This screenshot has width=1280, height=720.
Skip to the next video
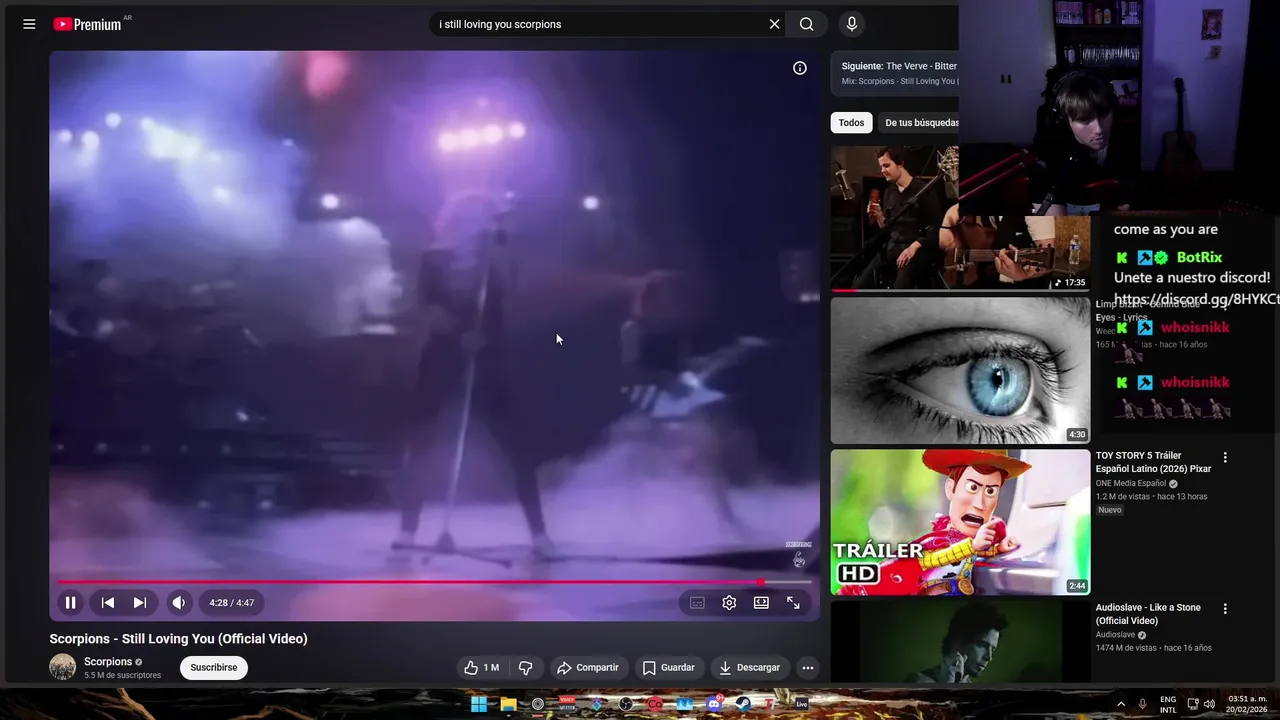click(140, 603)
